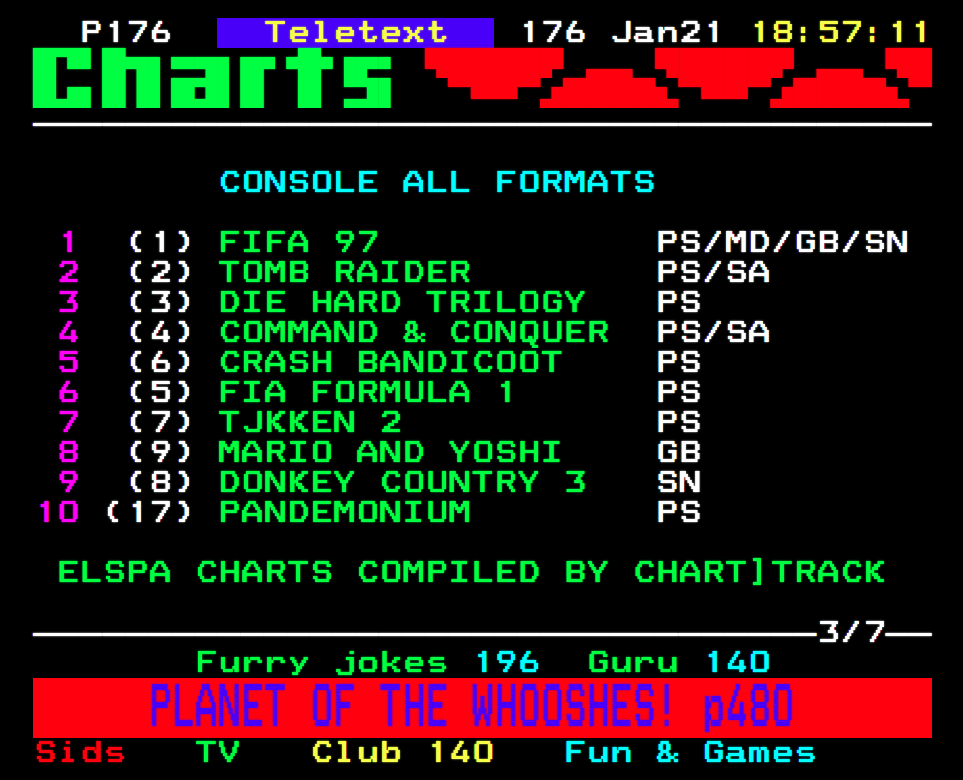963x780 pixels.
Task: Select the TOMB RAIDER chart entry
Action: click(345, 272)
